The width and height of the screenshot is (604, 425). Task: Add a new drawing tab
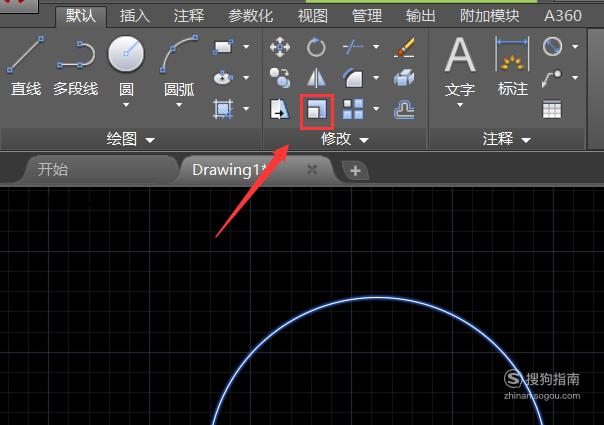(x=355, y=170)
